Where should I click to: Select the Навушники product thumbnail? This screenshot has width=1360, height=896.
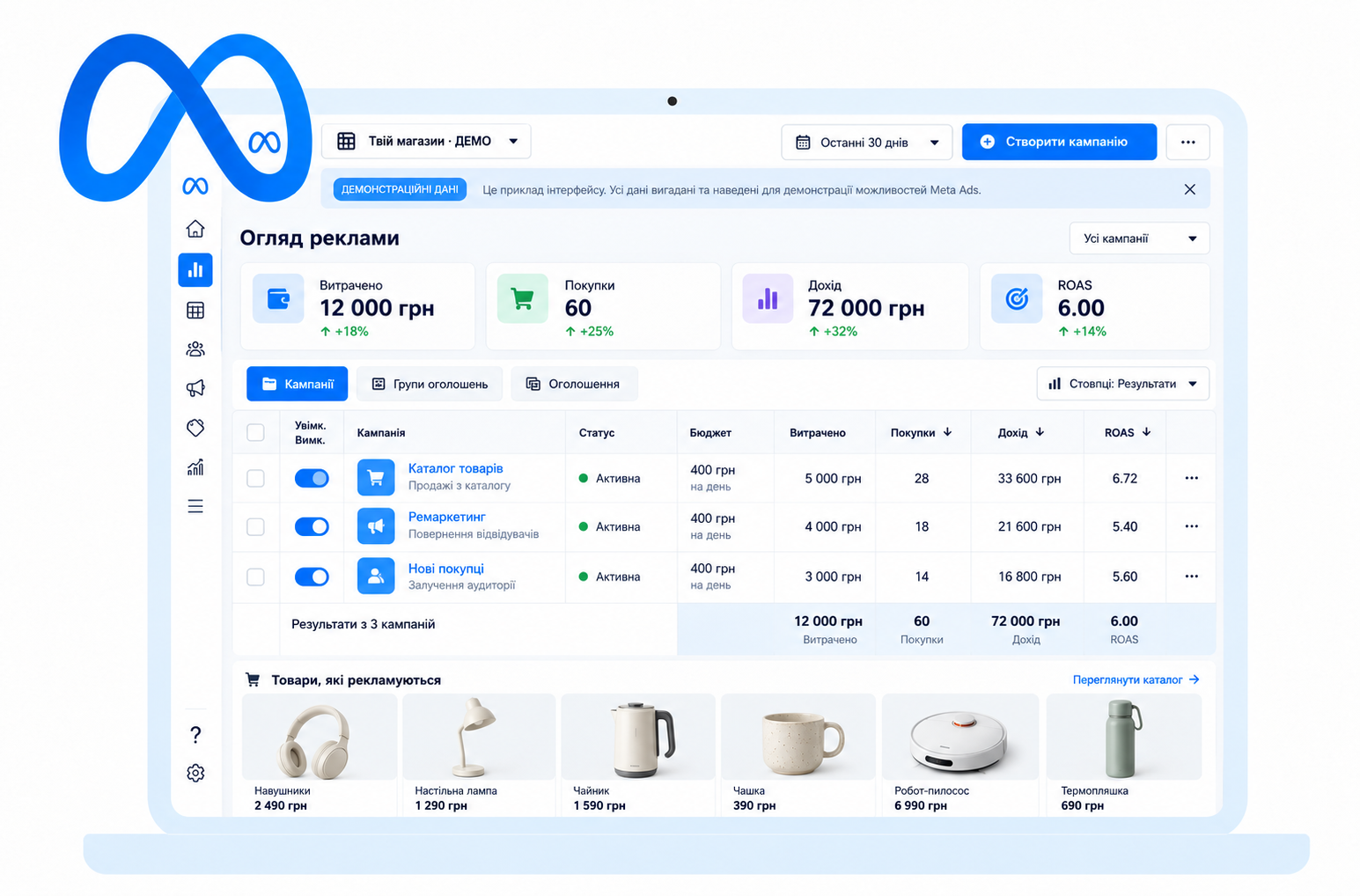pos(320,737)
